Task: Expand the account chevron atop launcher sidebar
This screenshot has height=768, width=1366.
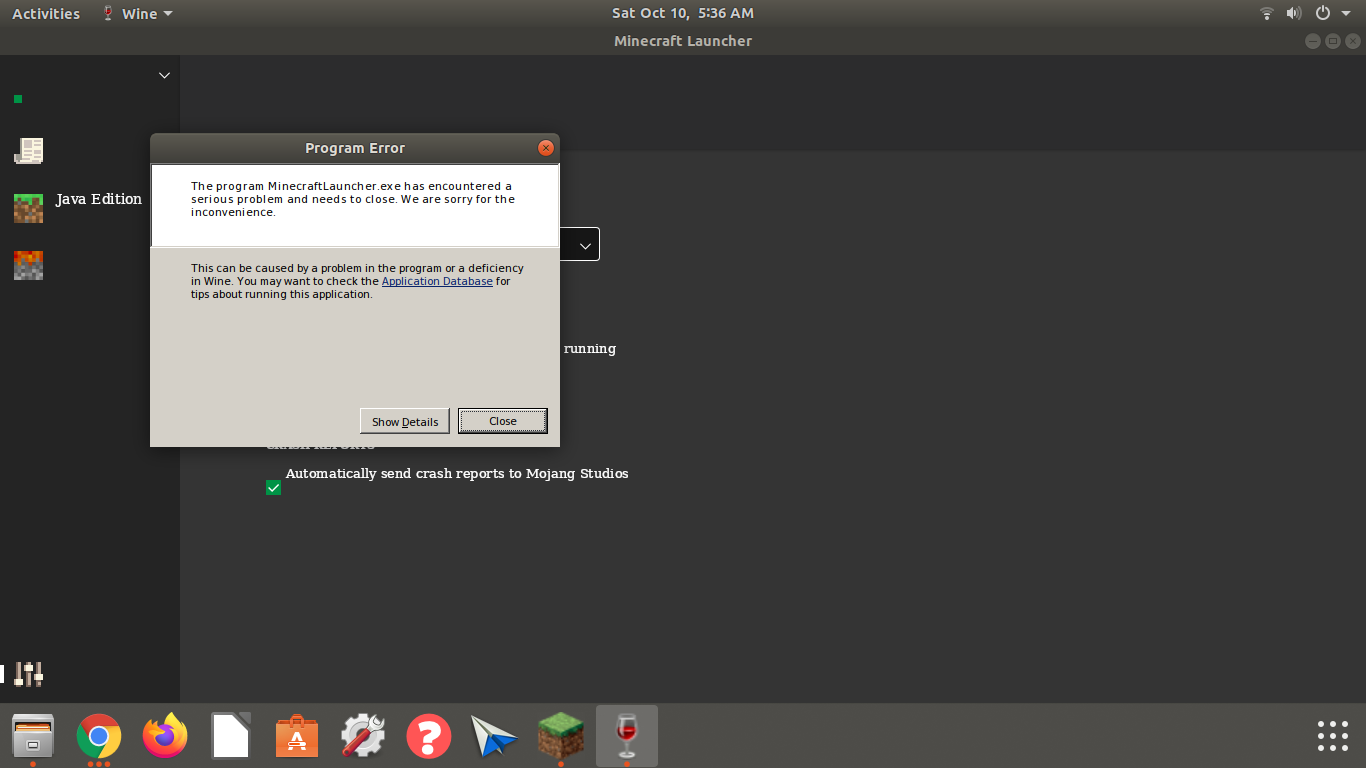Action: (x=165, y=75)
